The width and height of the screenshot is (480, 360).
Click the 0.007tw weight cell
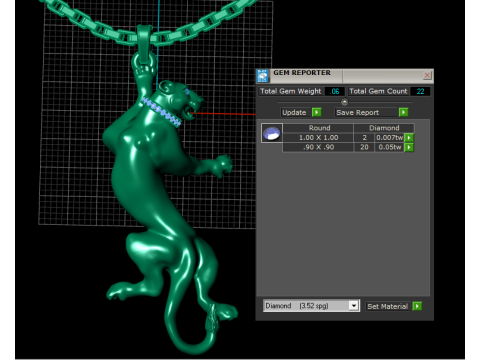[389, 137]
